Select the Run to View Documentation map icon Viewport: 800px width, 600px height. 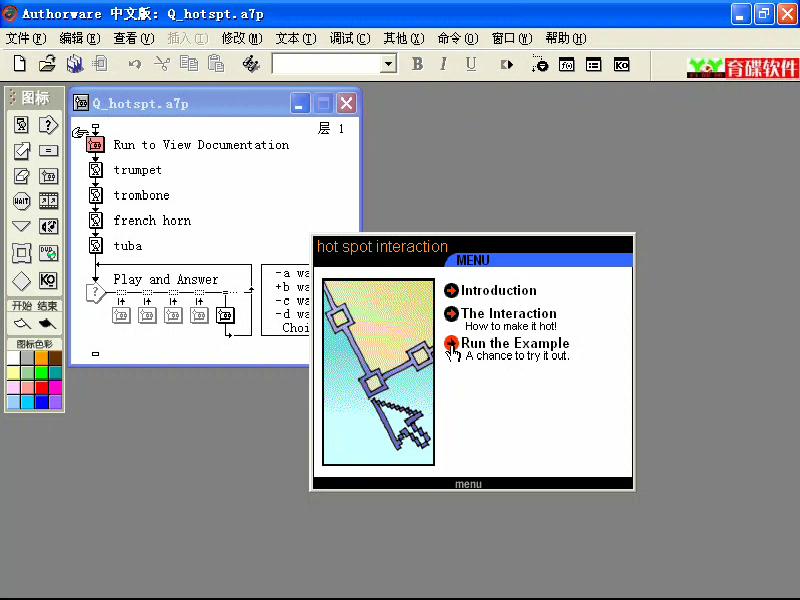point(95,144)
